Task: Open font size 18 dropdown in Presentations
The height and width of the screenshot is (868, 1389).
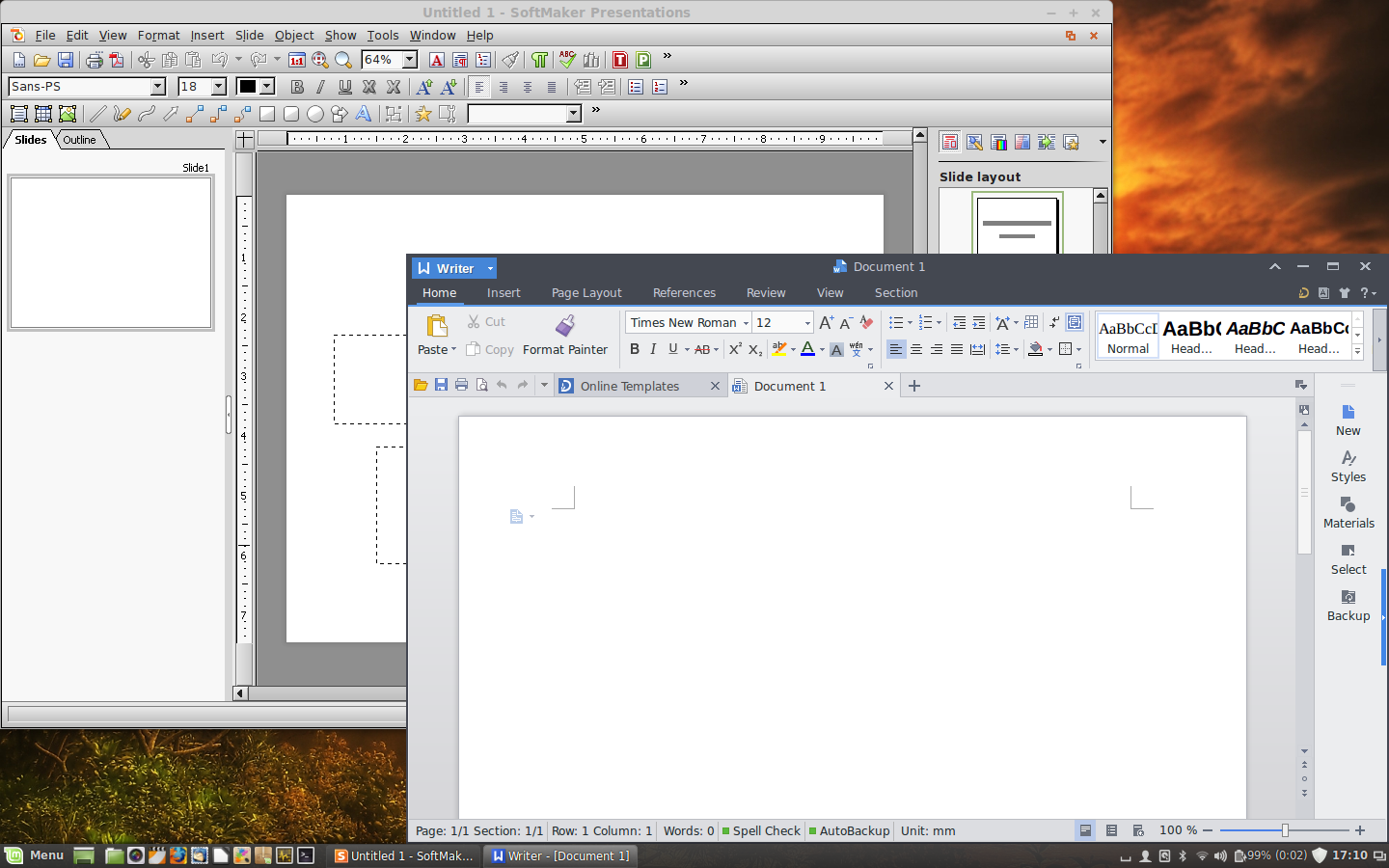Action: pyautogui.click(x=219, y=87)
